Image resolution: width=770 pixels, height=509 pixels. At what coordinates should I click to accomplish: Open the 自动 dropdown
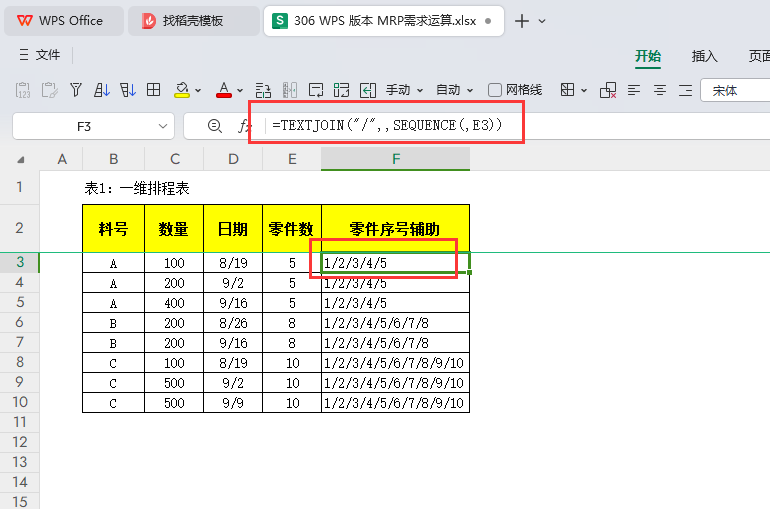454,90
